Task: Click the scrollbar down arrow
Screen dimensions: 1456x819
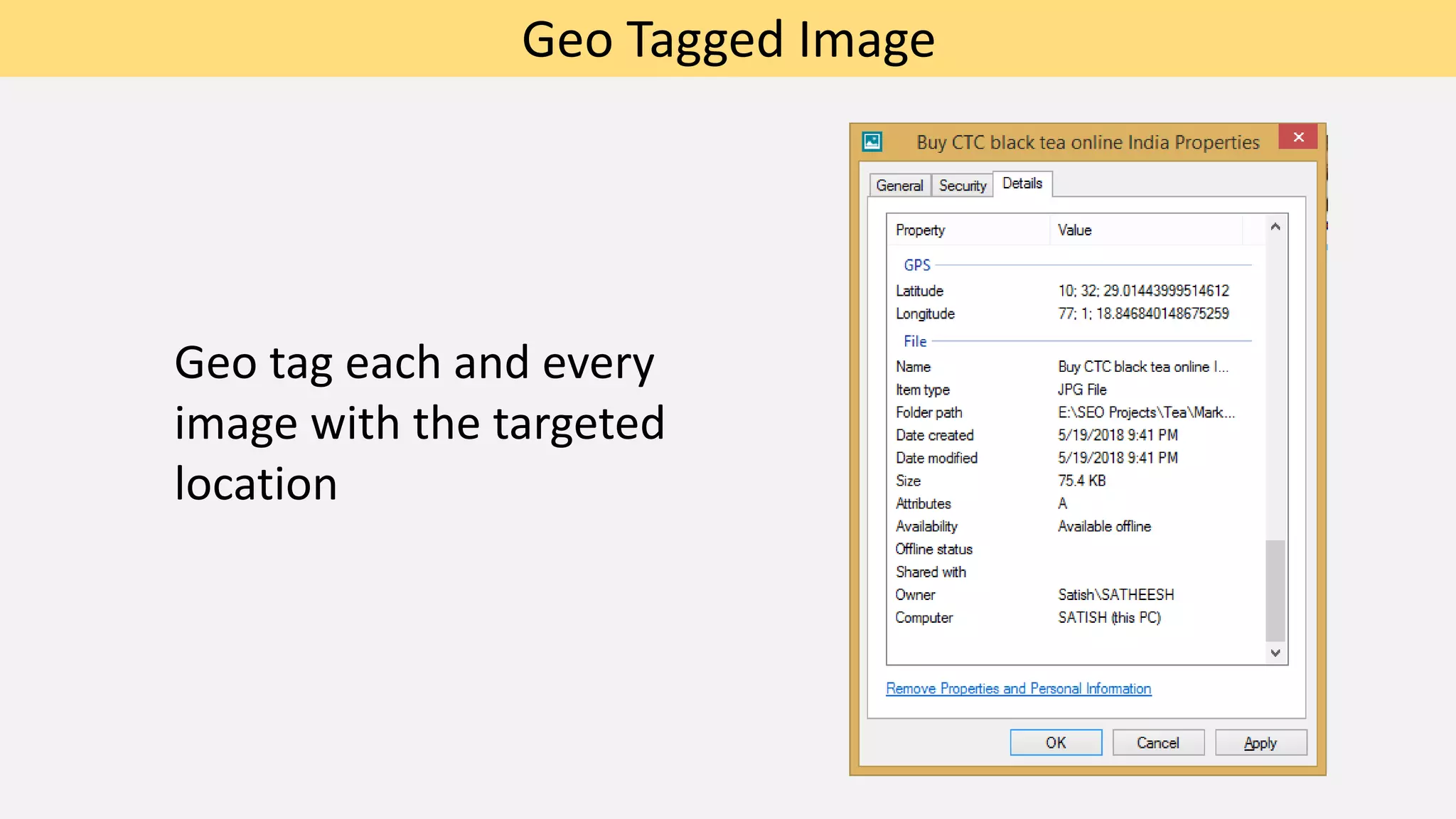Action: click(x=1275, y=653)
